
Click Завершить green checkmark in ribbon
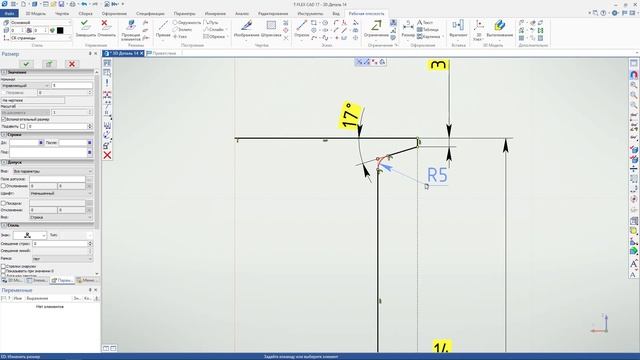[85, 29]
